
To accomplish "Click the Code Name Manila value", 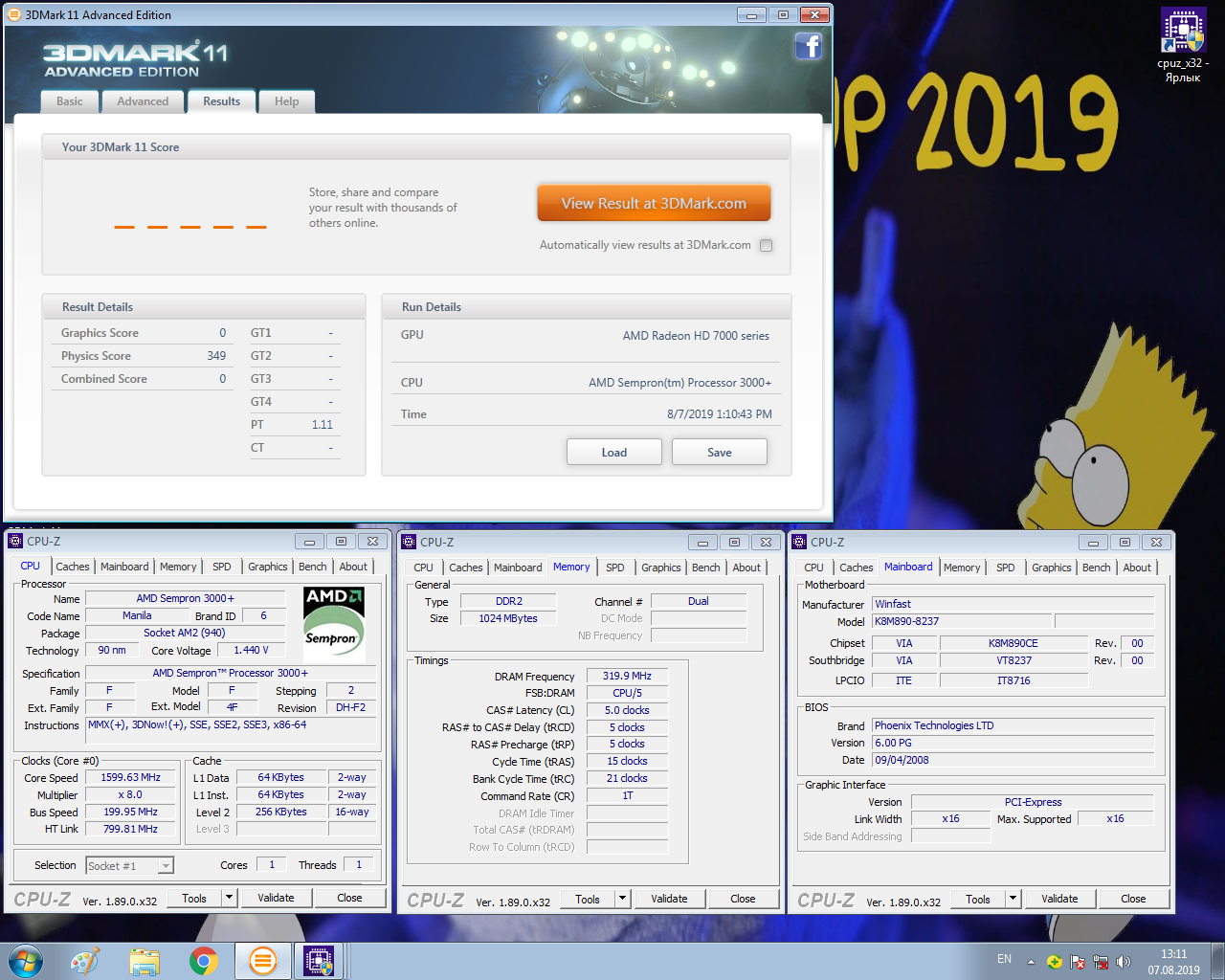I will click(136, 615).
